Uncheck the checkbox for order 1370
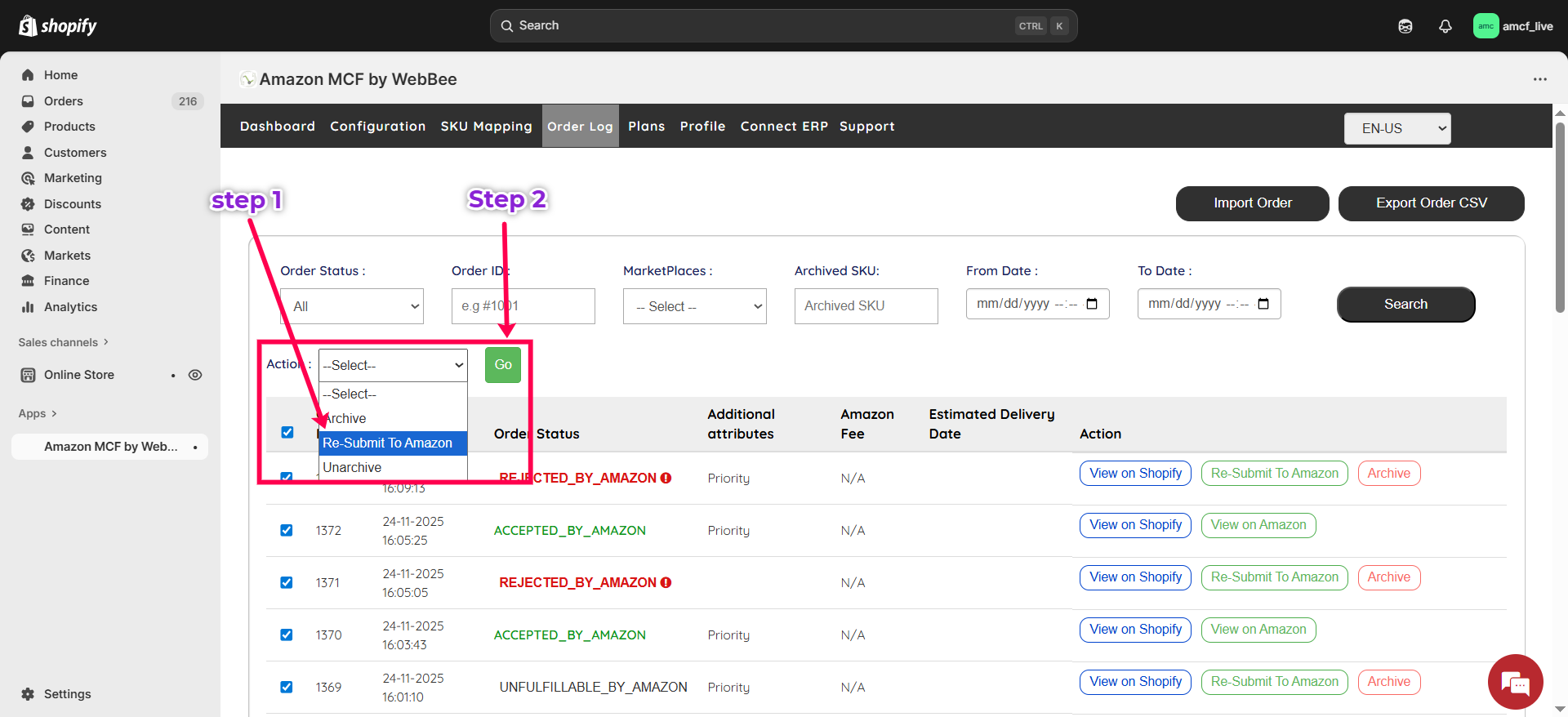This screenshot has height=717, width=1568. pos(287,635)
